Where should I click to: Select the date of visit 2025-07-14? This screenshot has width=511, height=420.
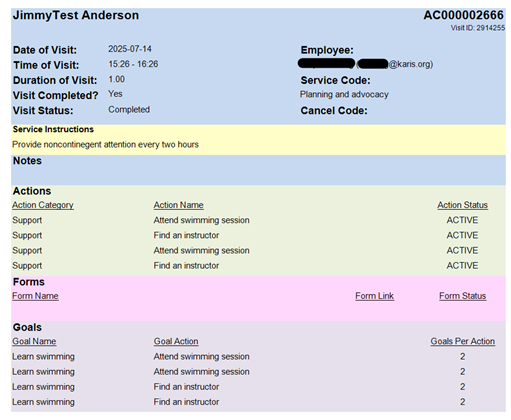(130, 49)
